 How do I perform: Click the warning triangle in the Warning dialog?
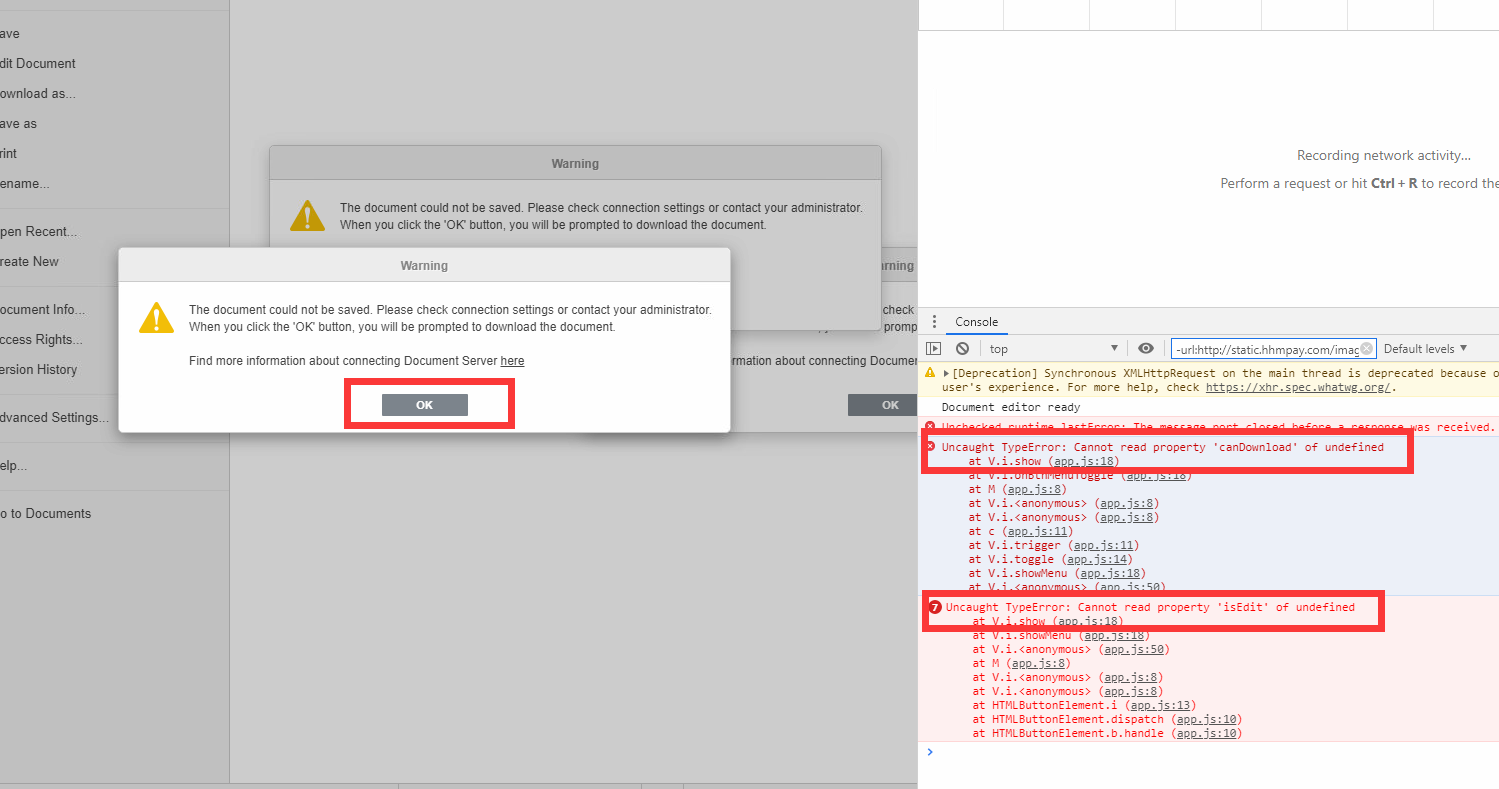156,318
